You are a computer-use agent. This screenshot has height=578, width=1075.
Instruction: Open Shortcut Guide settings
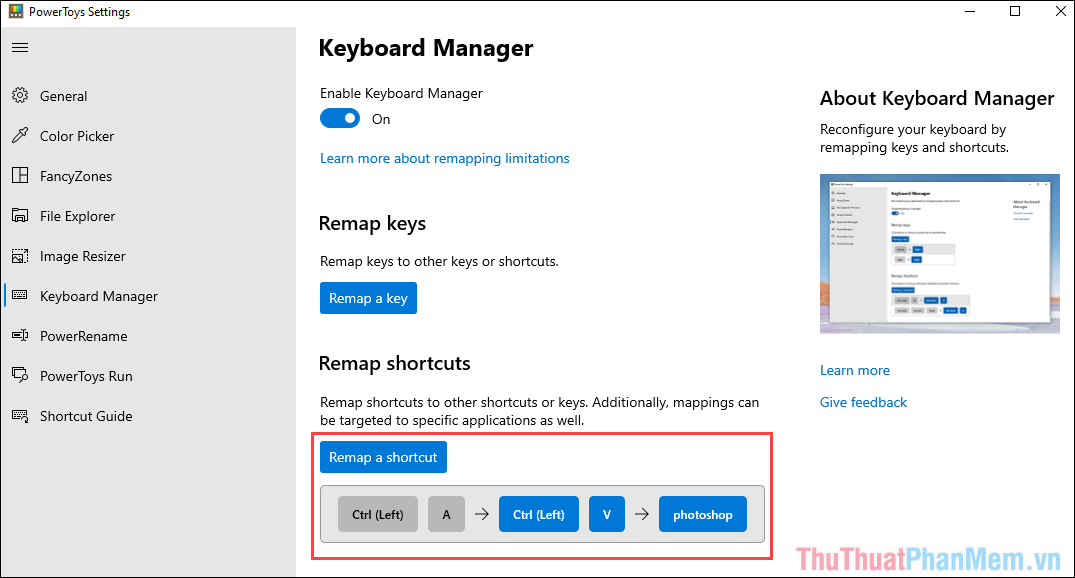(x=84, y=415)
